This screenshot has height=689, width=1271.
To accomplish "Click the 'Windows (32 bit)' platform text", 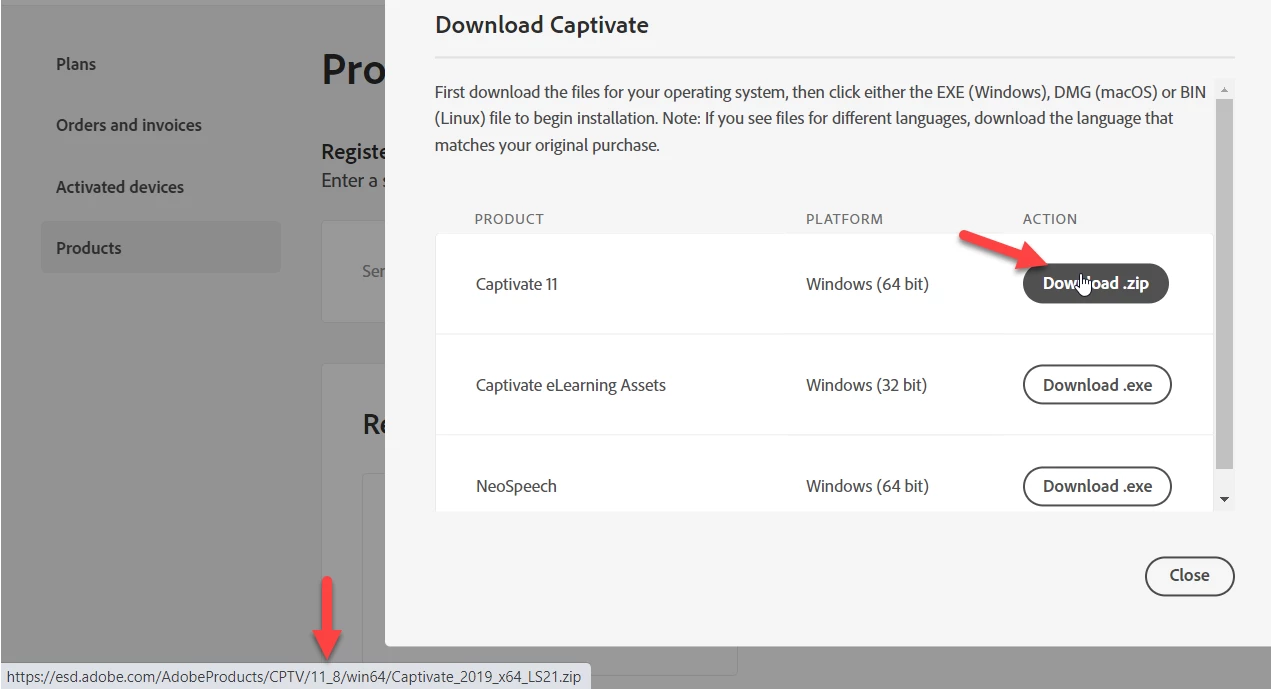I will pyautogui.click(x=866, y=385).
